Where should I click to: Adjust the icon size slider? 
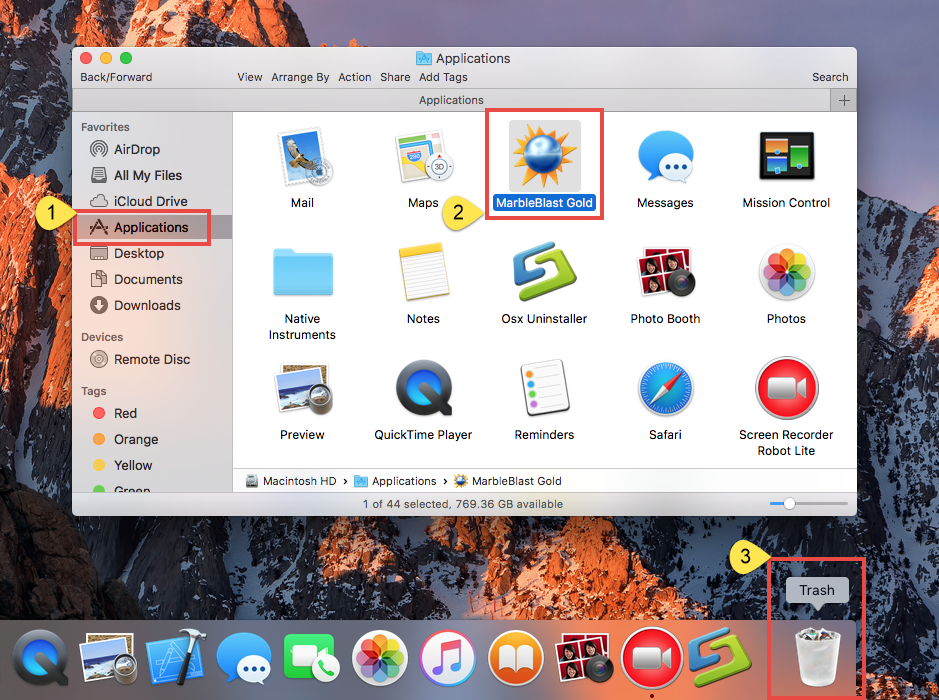pyautogui.click(x=790, y=503)
